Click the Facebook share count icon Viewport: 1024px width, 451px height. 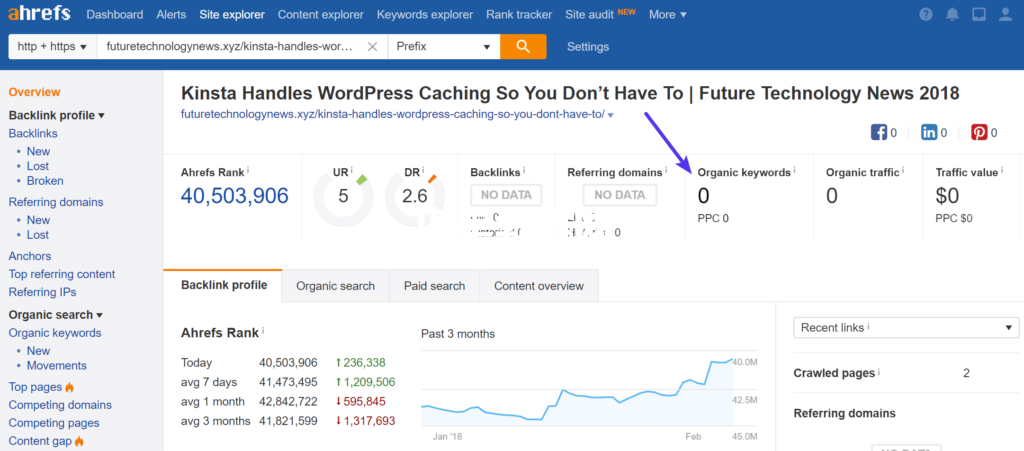click(879, 132)
